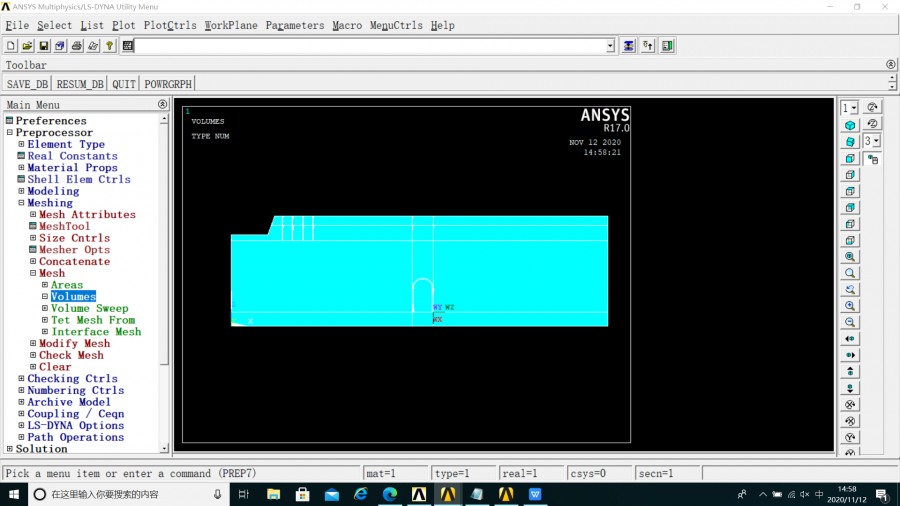Expand the Solution tree node
The image size is (900, 506).
tap(9, 449)
